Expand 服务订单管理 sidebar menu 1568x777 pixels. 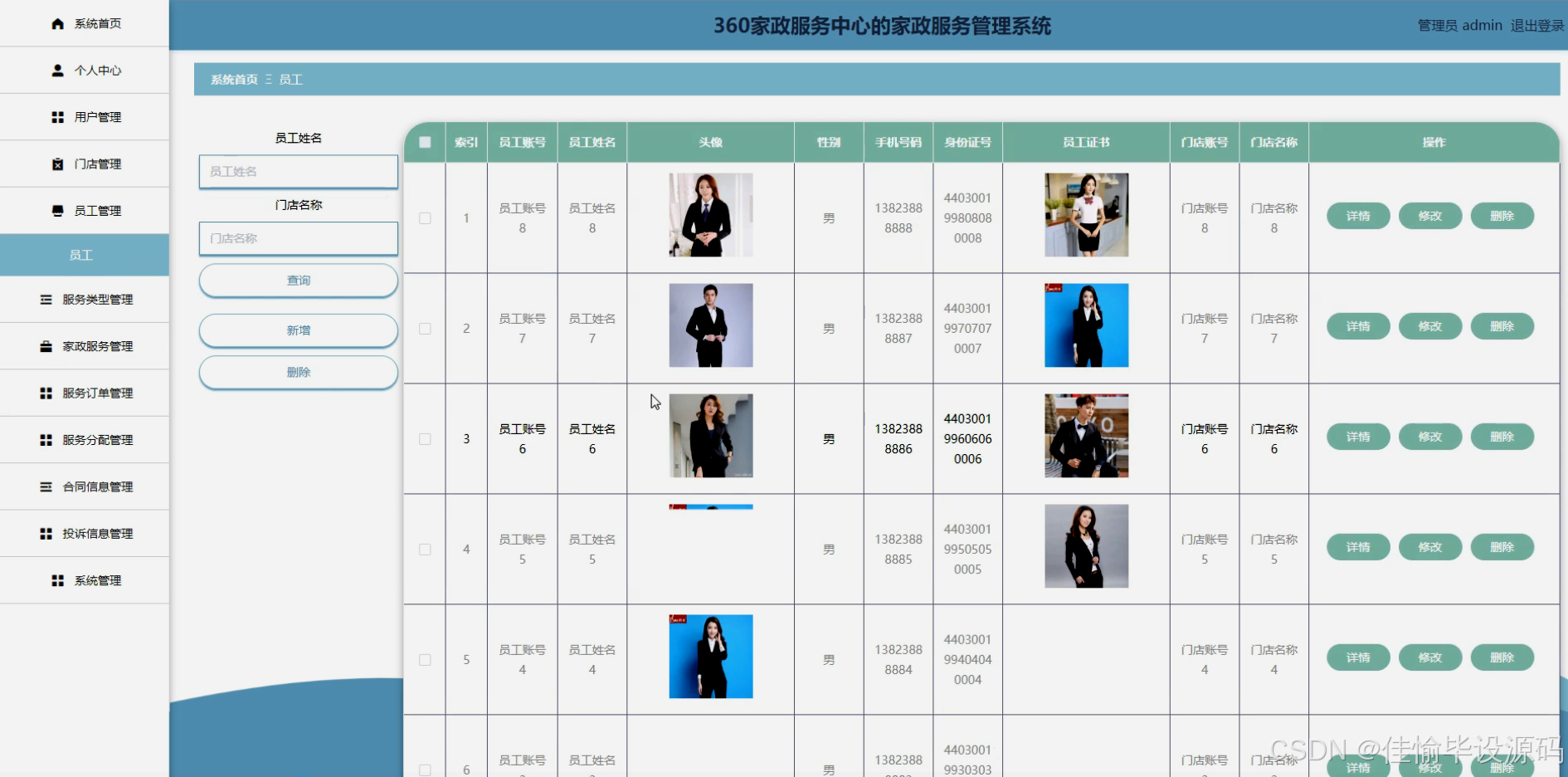[x=85, y=393]
